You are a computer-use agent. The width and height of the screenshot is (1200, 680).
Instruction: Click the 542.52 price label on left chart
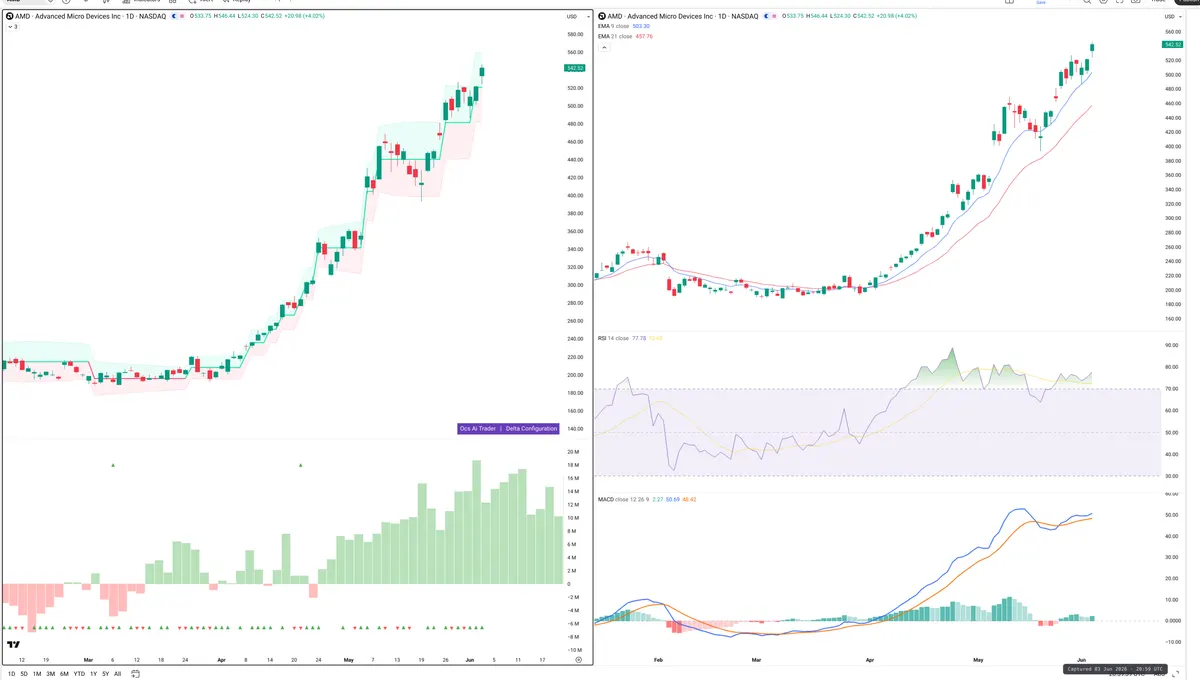(x=575, y=68)
